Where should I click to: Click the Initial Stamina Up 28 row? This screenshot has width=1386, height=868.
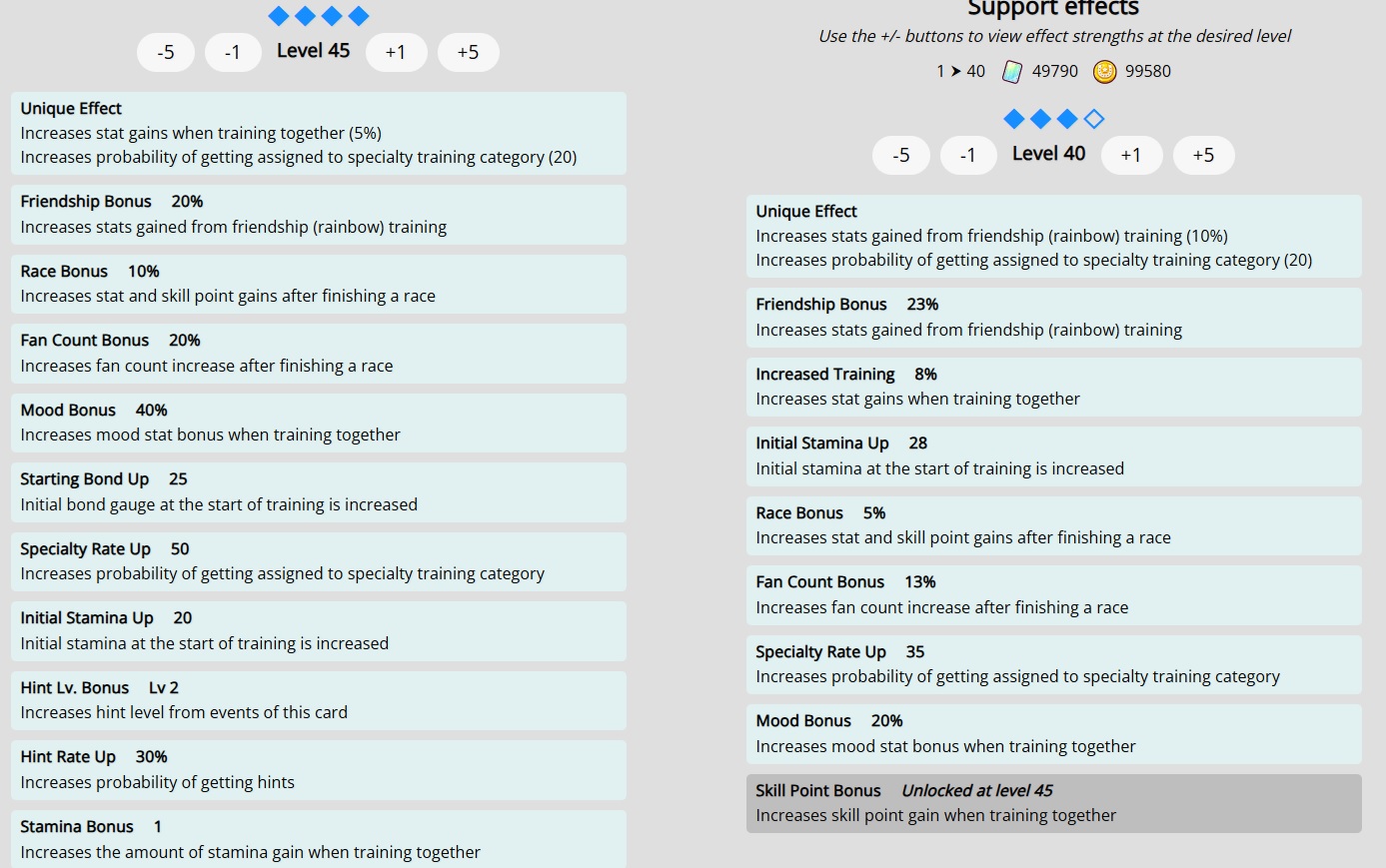1054,456
